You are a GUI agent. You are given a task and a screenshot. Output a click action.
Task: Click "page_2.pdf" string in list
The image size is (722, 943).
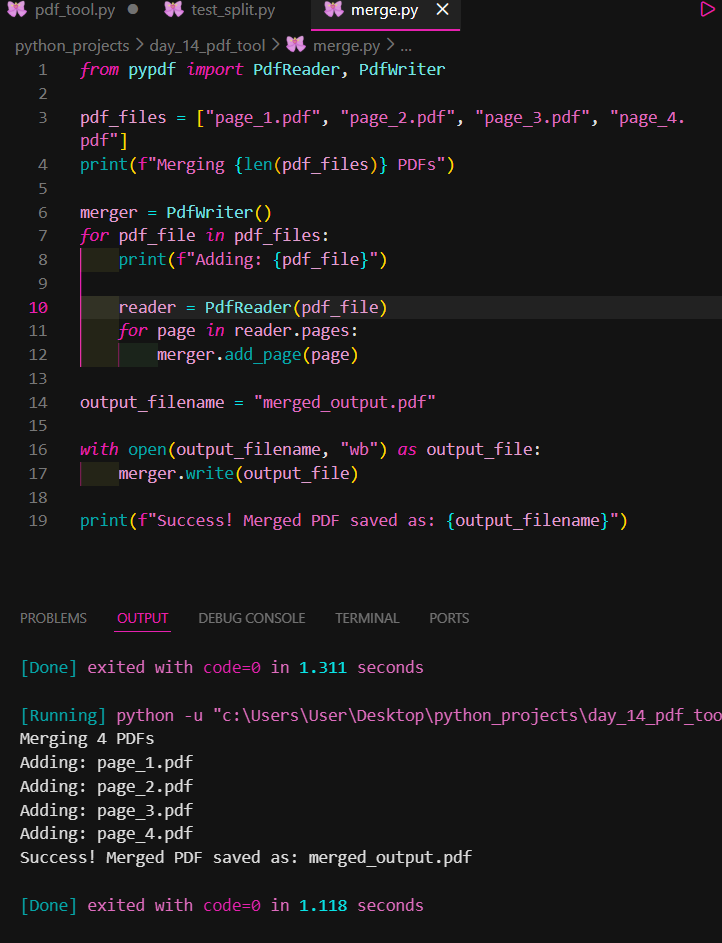(397, 118)
